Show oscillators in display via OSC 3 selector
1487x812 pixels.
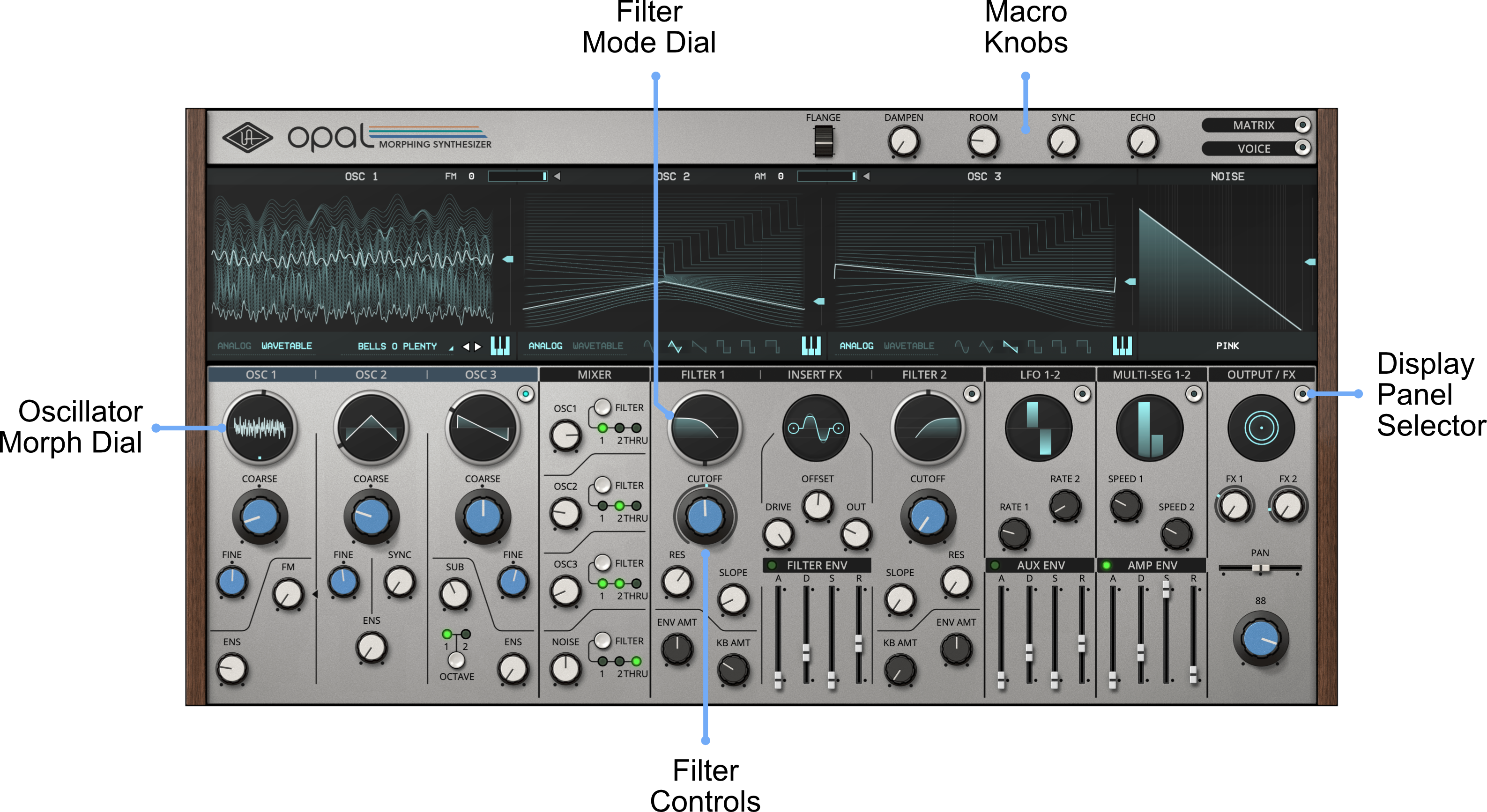(525, 394)
